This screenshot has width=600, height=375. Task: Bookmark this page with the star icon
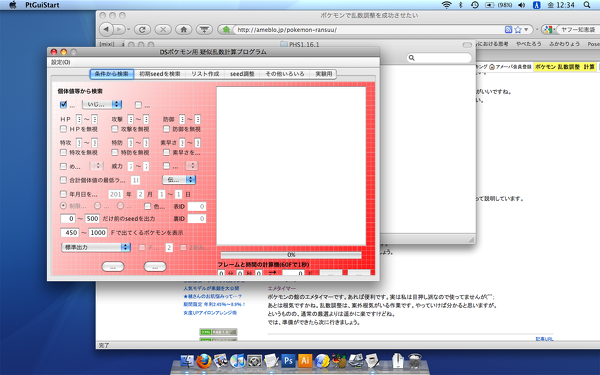click(x=518, y=29)
